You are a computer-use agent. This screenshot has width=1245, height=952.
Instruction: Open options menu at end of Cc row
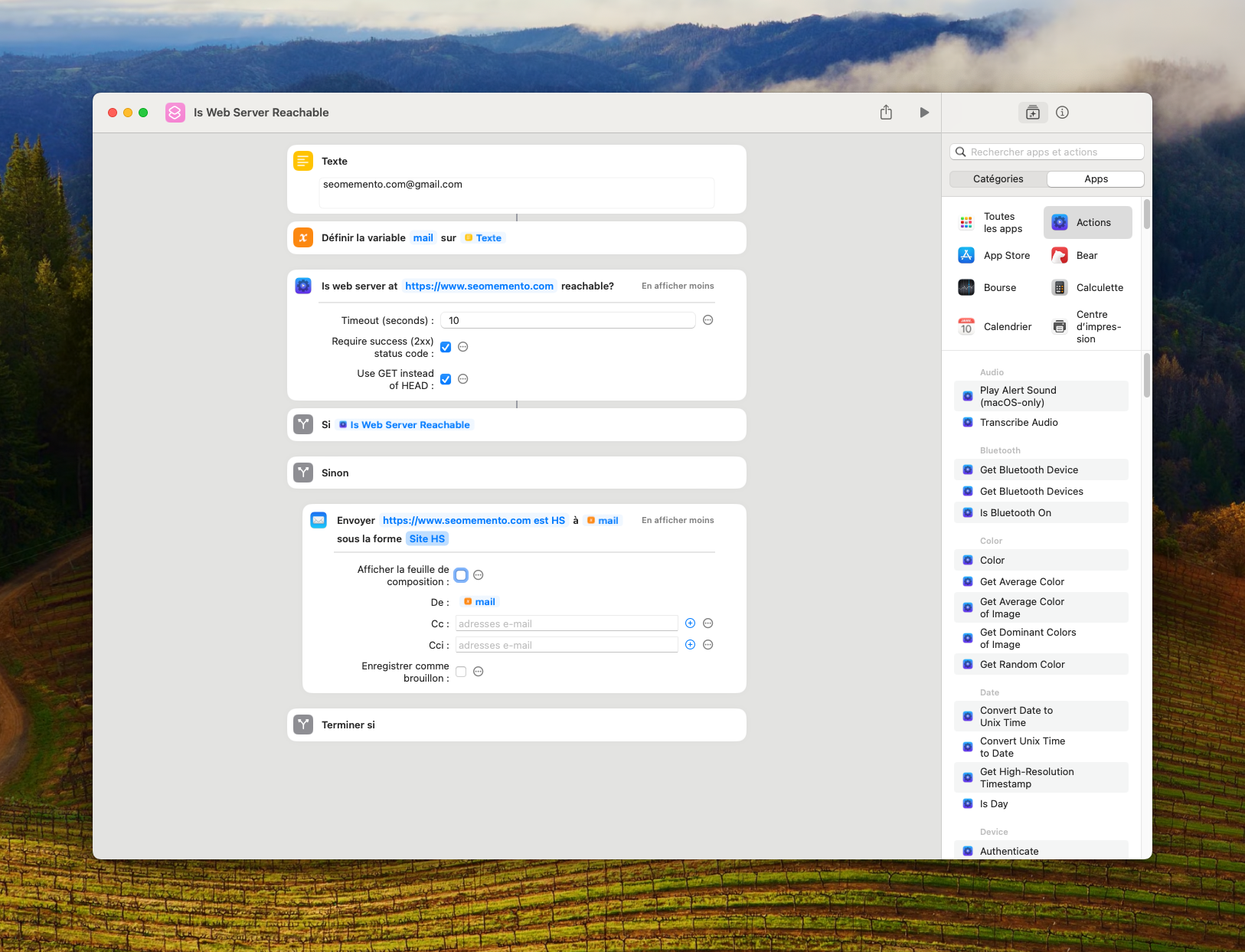708,623
